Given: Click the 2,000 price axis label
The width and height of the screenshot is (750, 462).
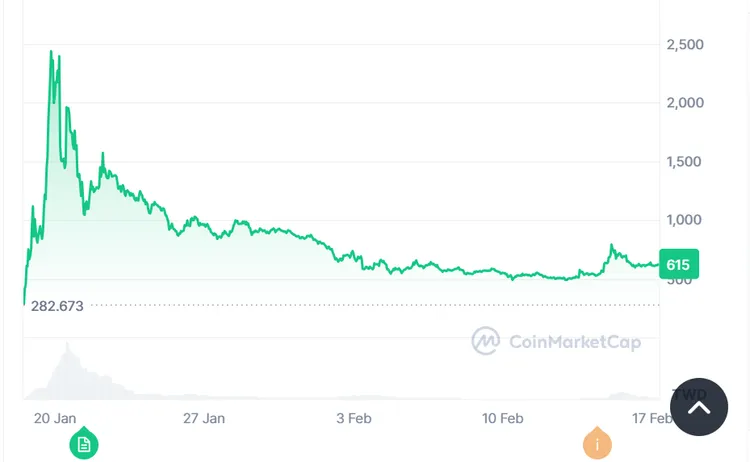Looking at the screenshot, I should pyautogui.click(x=685, y=102).
